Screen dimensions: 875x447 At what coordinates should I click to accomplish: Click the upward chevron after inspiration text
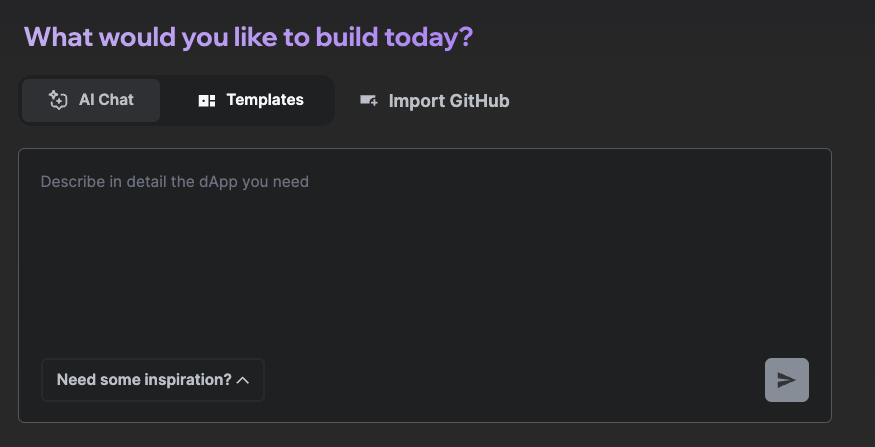243,380
